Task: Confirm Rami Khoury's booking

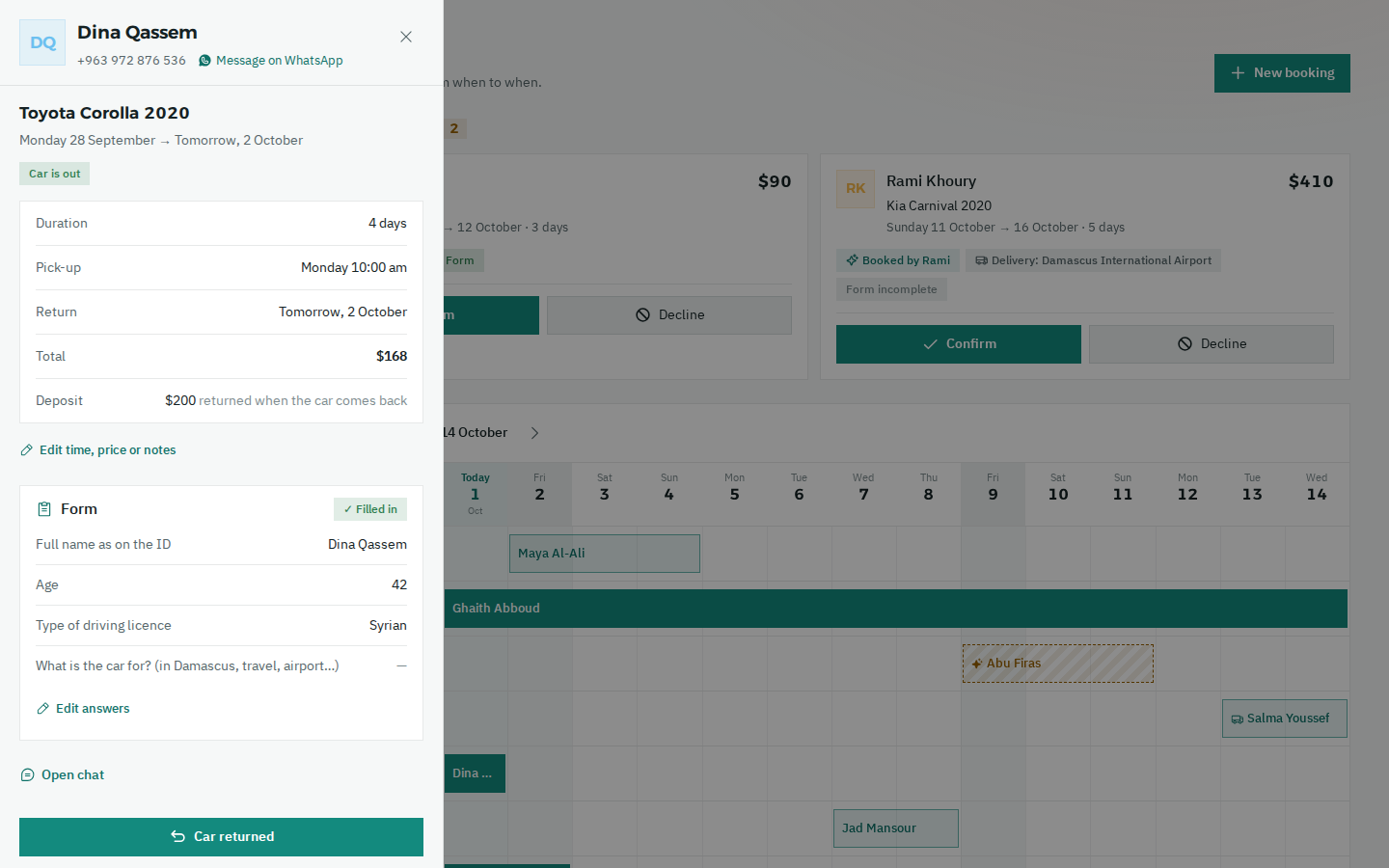Action: coord(959,344)
